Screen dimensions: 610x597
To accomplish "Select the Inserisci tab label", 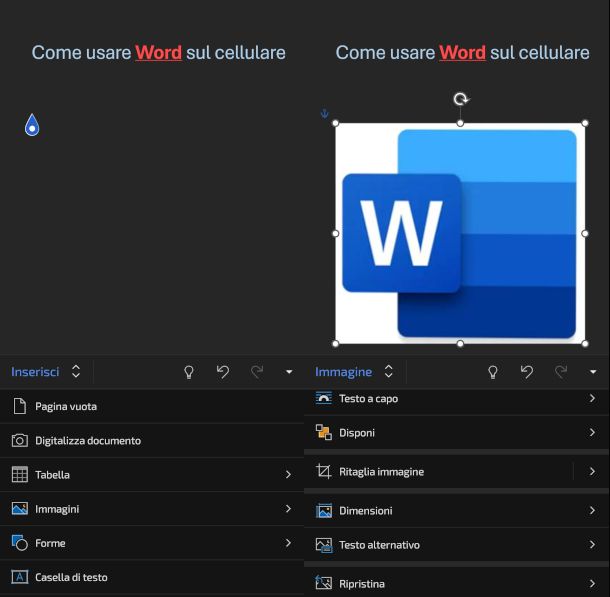I will click(x=35, y=372).
